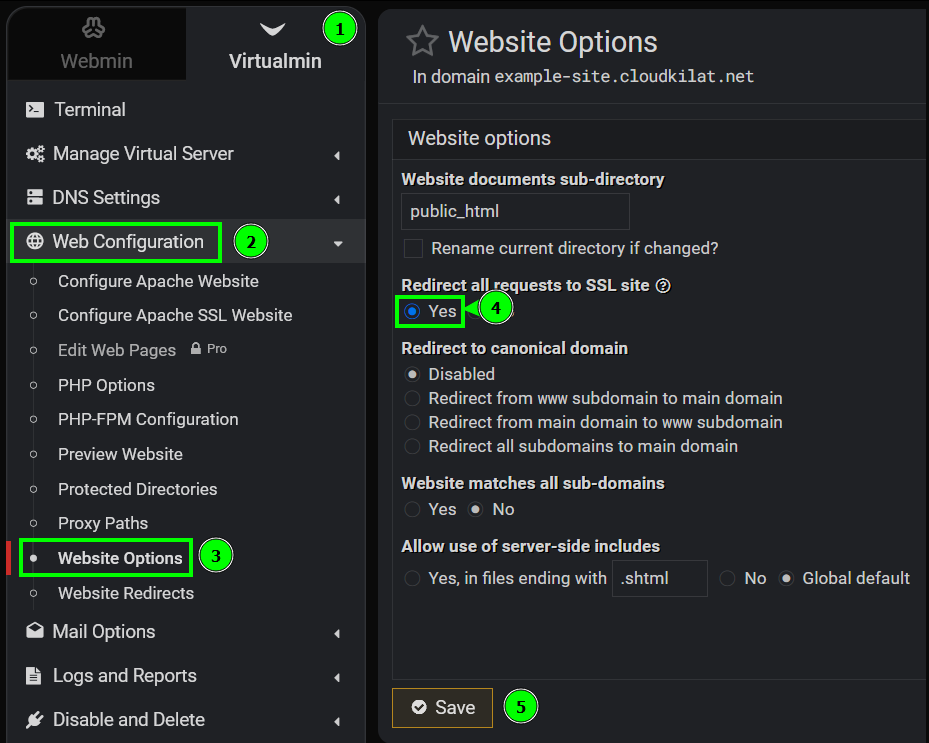Image resolution: width=929 pixels, height=743 pixels.
Task: Click the Webmin logo icon
Action: [94, 28]
